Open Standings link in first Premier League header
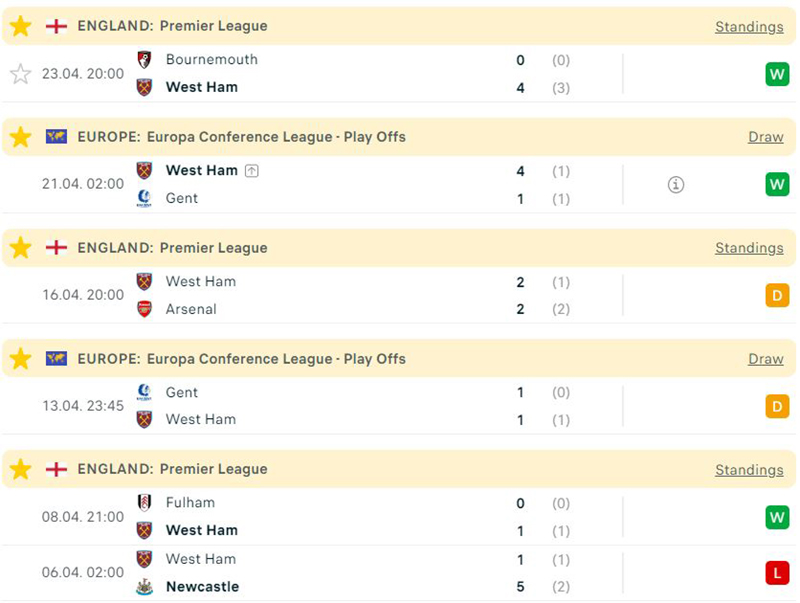 (749, 27)
